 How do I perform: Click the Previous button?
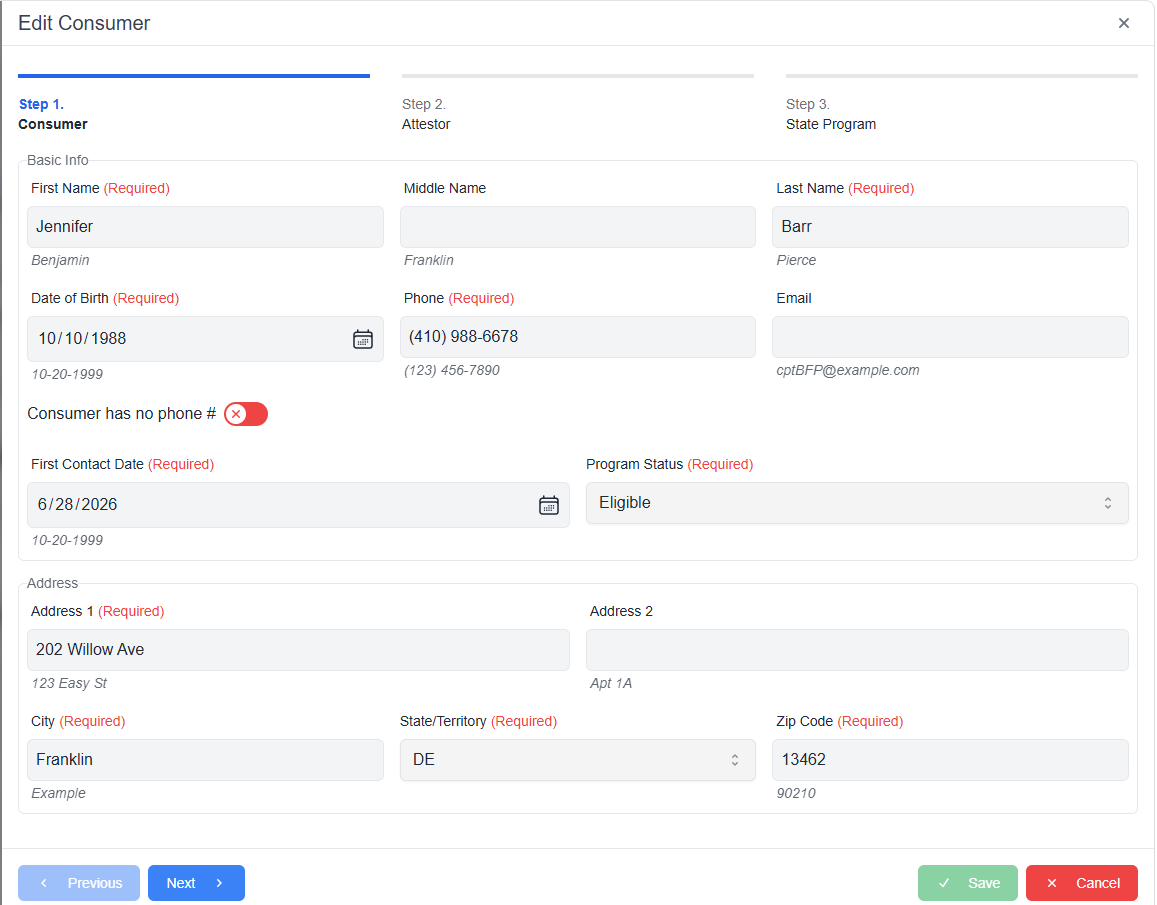click(x=79, y=883)
